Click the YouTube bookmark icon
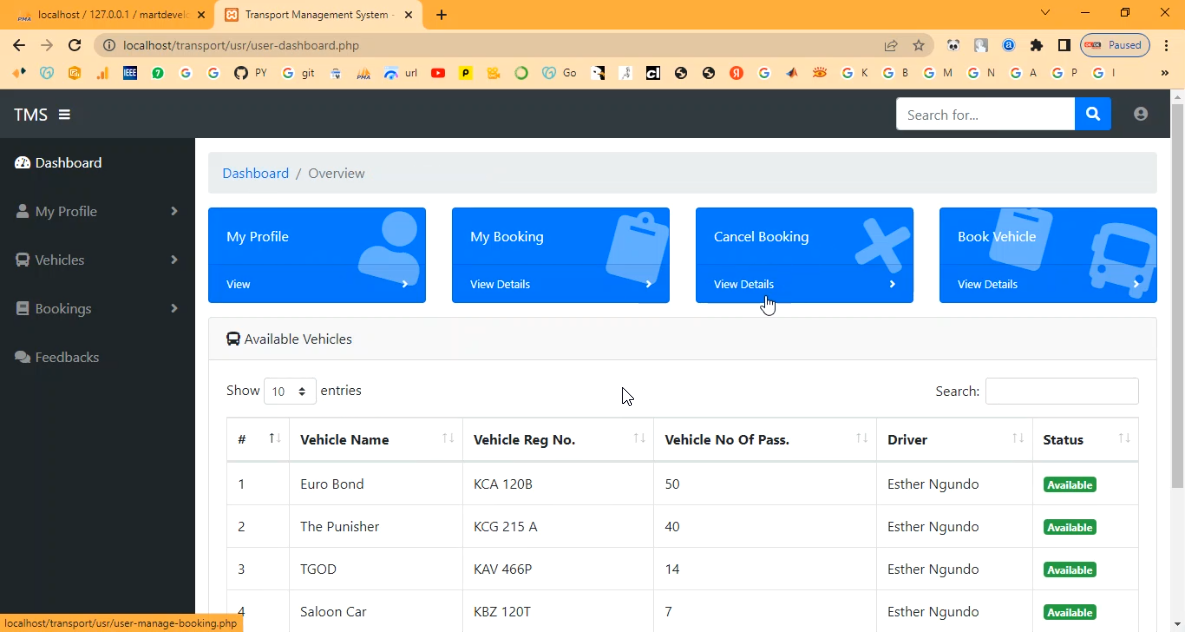This screenshot has width=1185, height=632. point(438,73)
